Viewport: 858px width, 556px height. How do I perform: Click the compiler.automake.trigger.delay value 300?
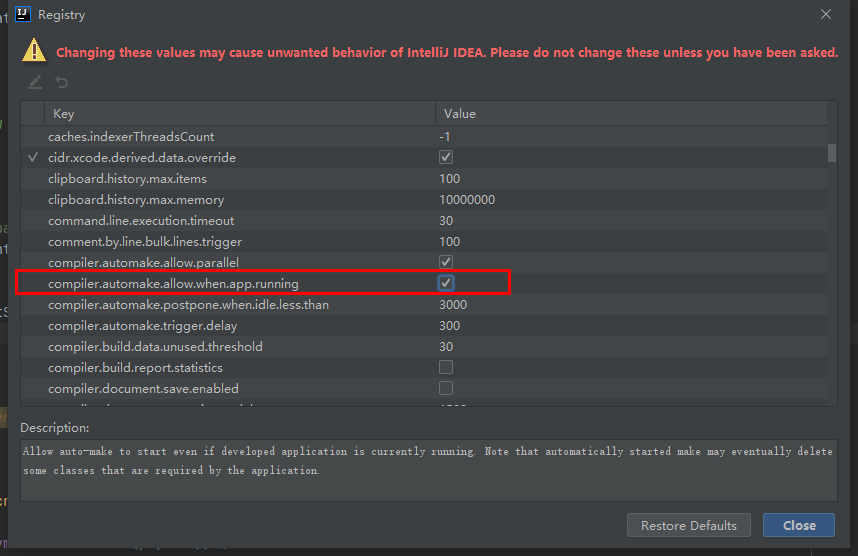449,326
